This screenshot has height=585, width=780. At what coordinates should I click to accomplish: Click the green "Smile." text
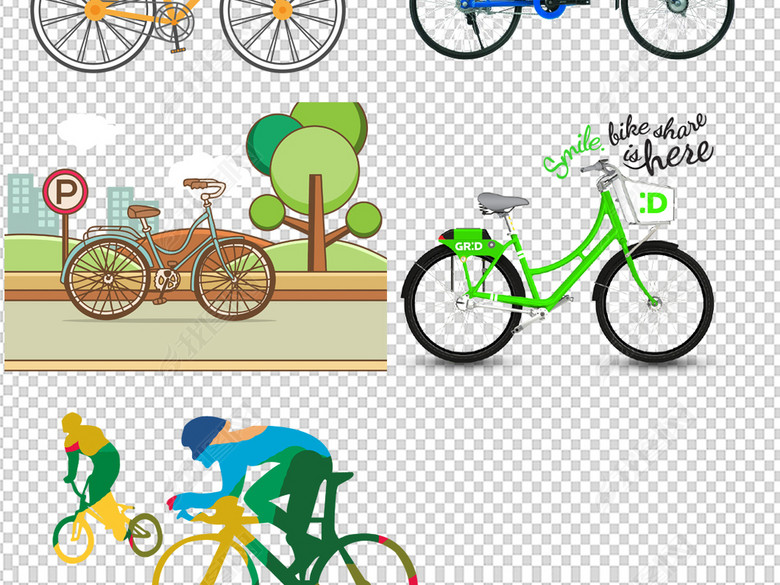click(x=573, y=154)
